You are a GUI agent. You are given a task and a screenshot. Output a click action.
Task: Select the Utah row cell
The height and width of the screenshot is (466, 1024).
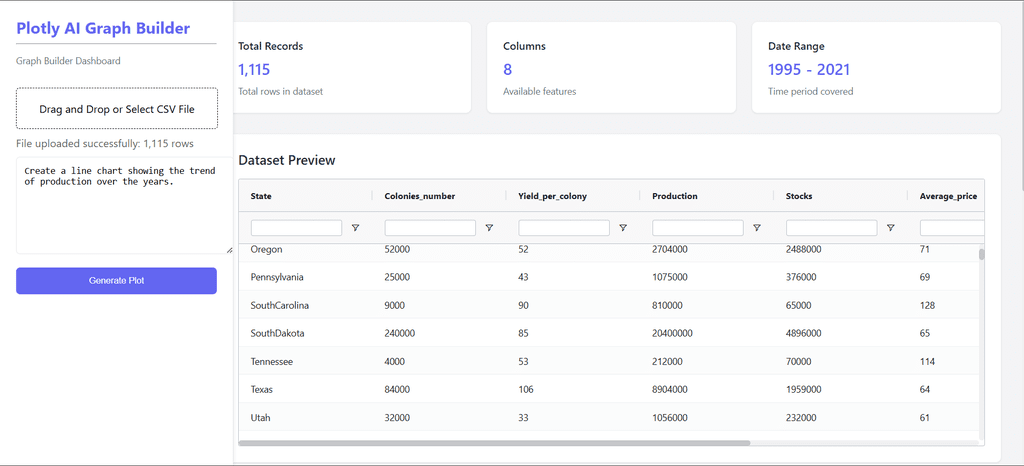(x=261, y=418)
